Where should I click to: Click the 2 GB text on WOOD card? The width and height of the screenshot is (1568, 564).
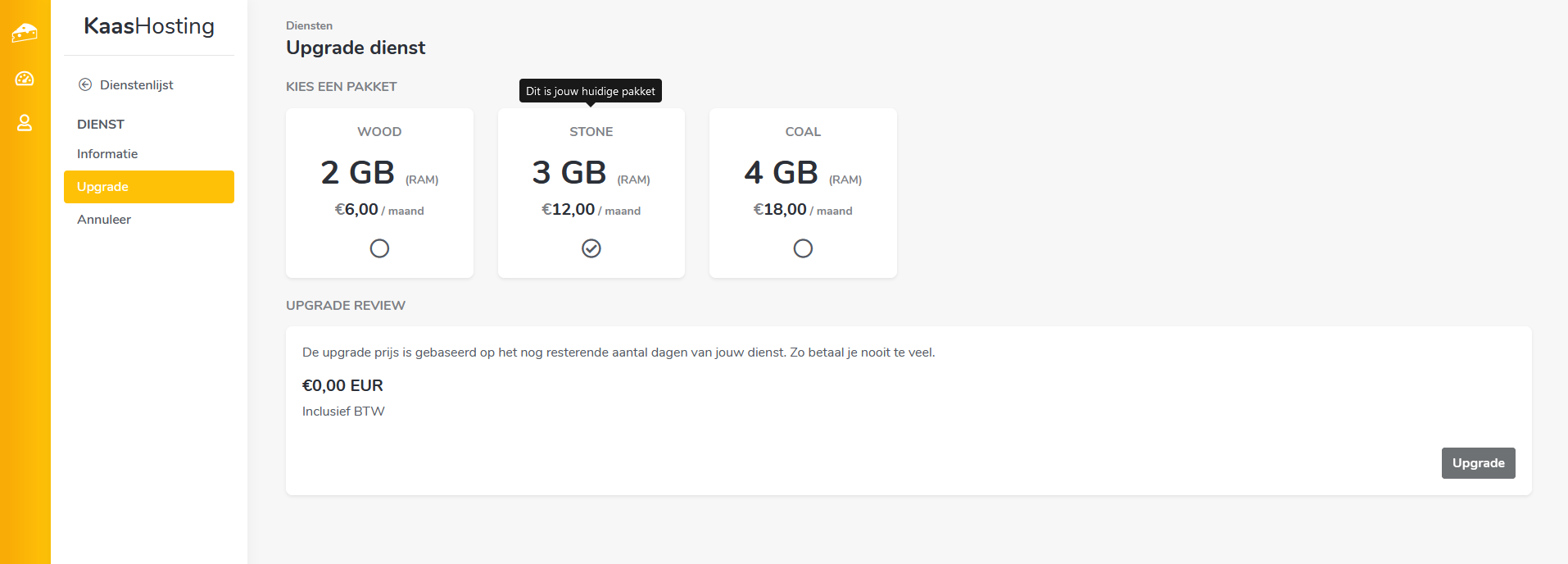click(x=358, y=173)
